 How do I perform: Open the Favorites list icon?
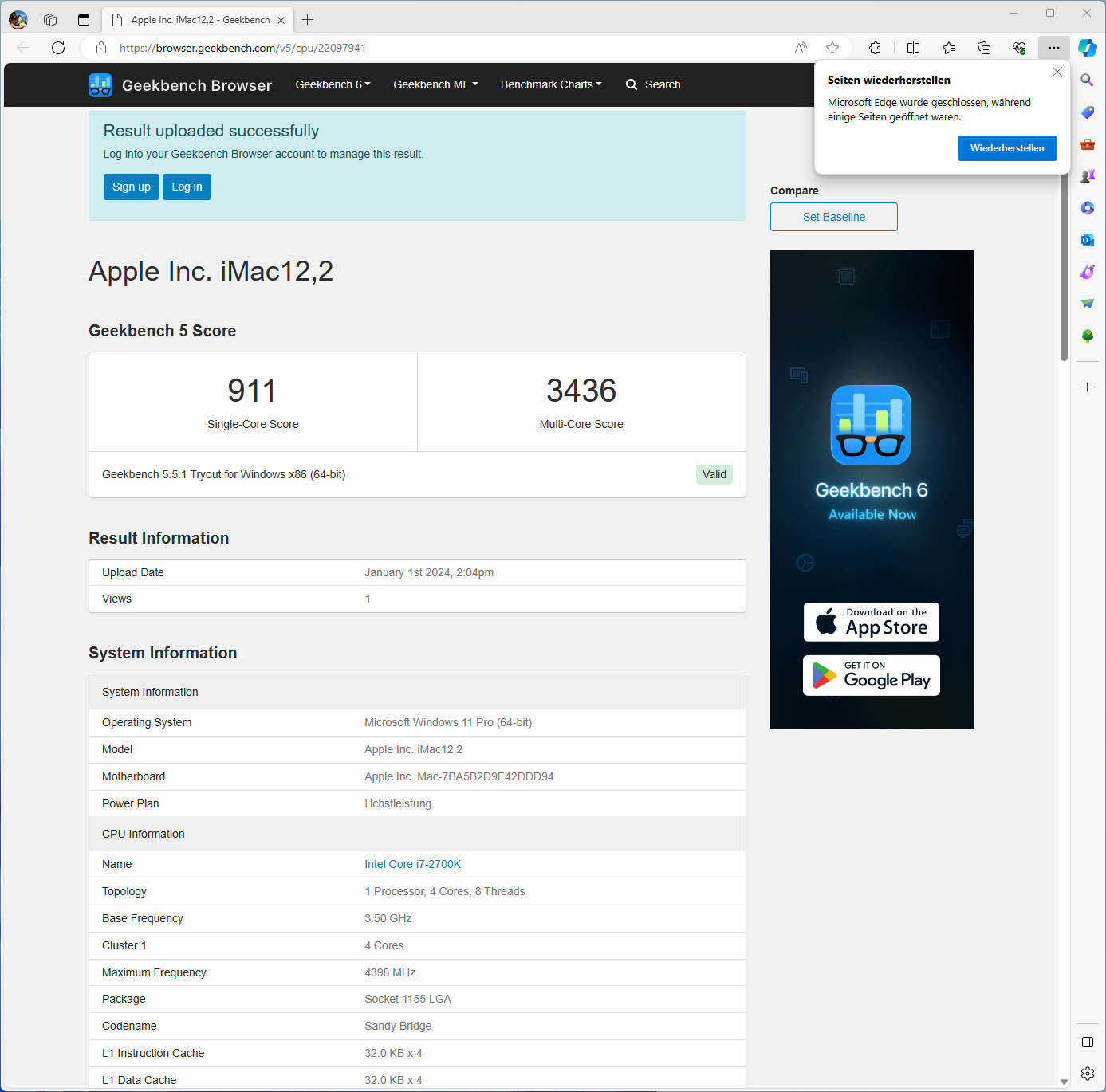point(949,48)
